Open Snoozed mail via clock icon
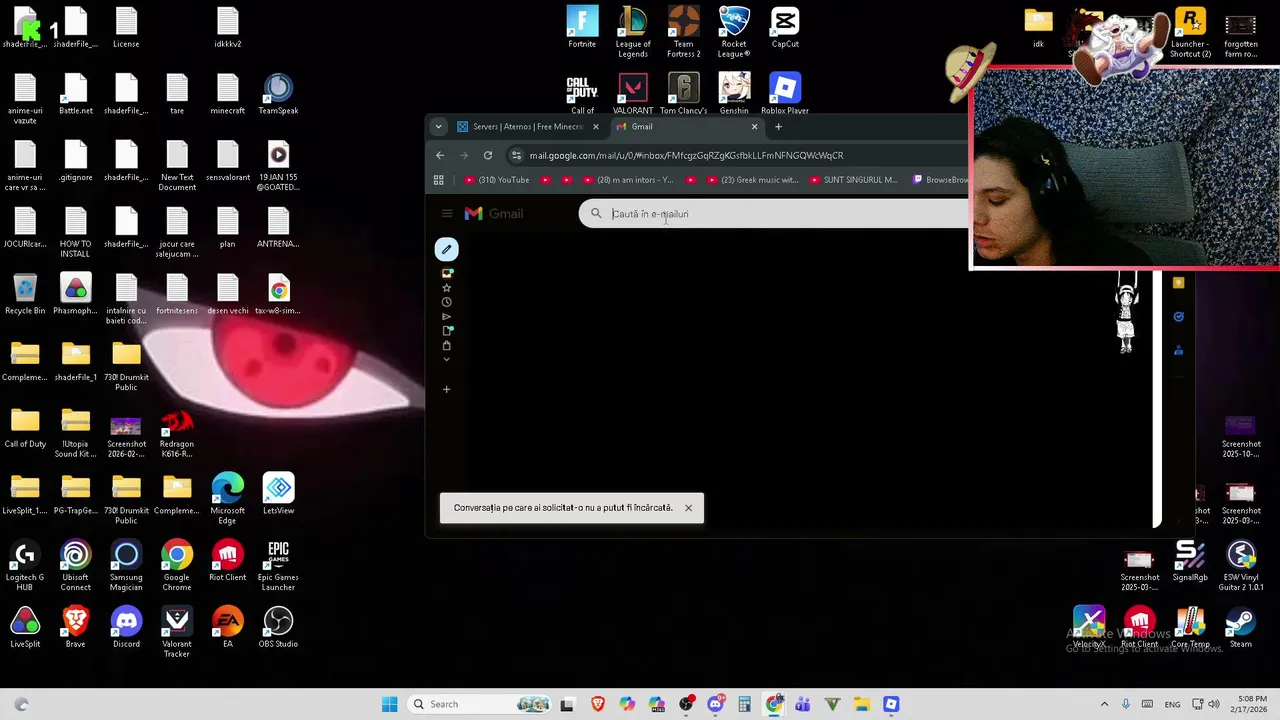The height and width of the screenshot is (720, 1280). (447, 302)
